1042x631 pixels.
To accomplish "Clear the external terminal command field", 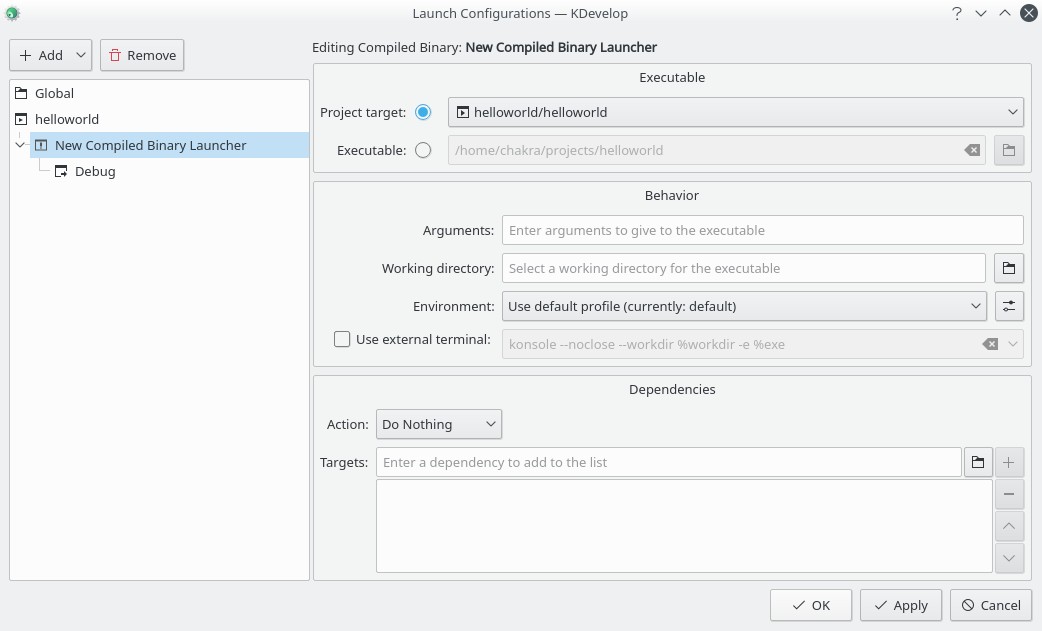I will [990, 344].
